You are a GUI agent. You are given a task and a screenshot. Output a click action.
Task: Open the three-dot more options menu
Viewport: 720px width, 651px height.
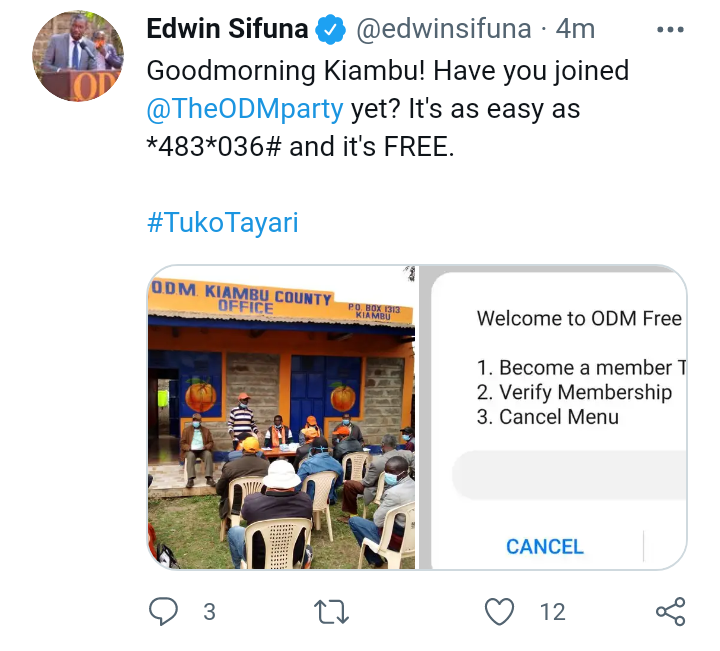[670, 30]
